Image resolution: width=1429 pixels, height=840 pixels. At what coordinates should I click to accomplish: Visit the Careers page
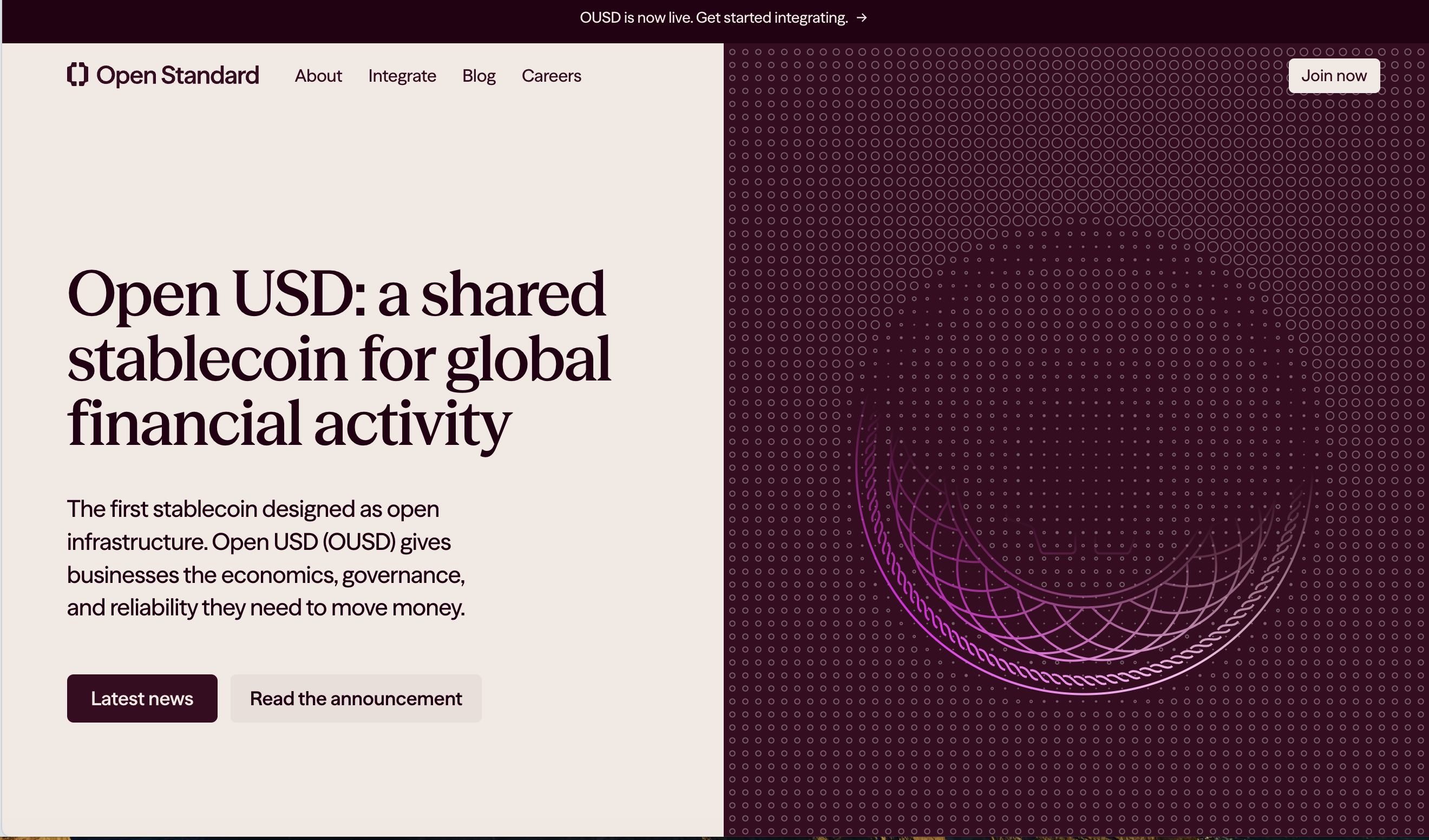(x=551, y=75)
